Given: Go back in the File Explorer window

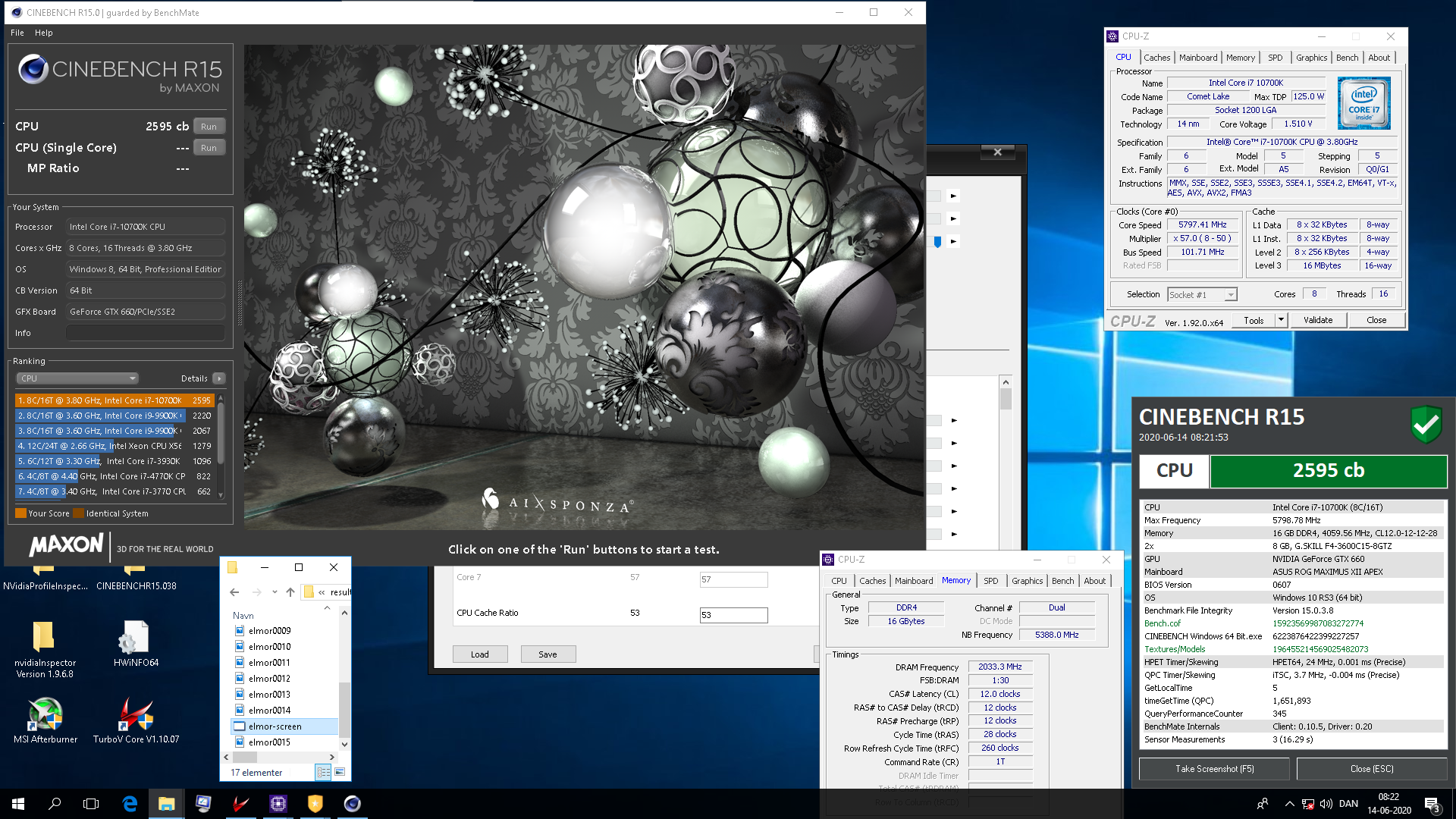Looking at the screenshot, I should click(x=234, y=592).
